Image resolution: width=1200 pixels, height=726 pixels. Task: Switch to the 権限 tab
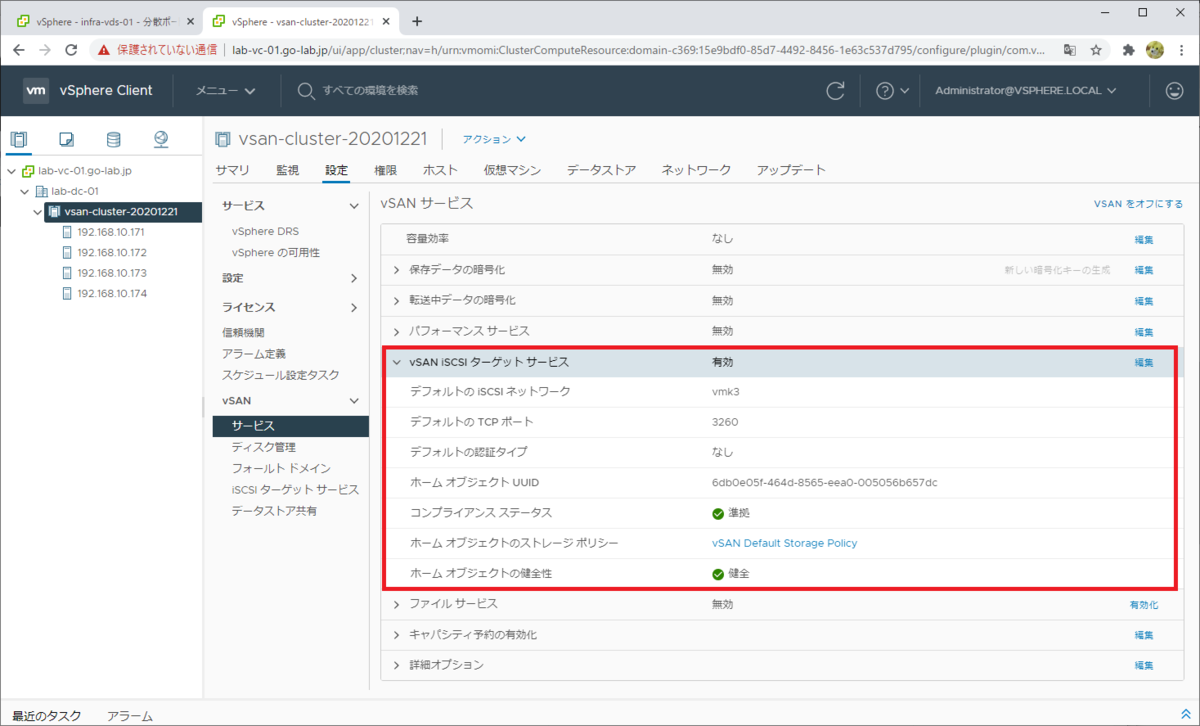pyautogui.click(x=385, y=170)
